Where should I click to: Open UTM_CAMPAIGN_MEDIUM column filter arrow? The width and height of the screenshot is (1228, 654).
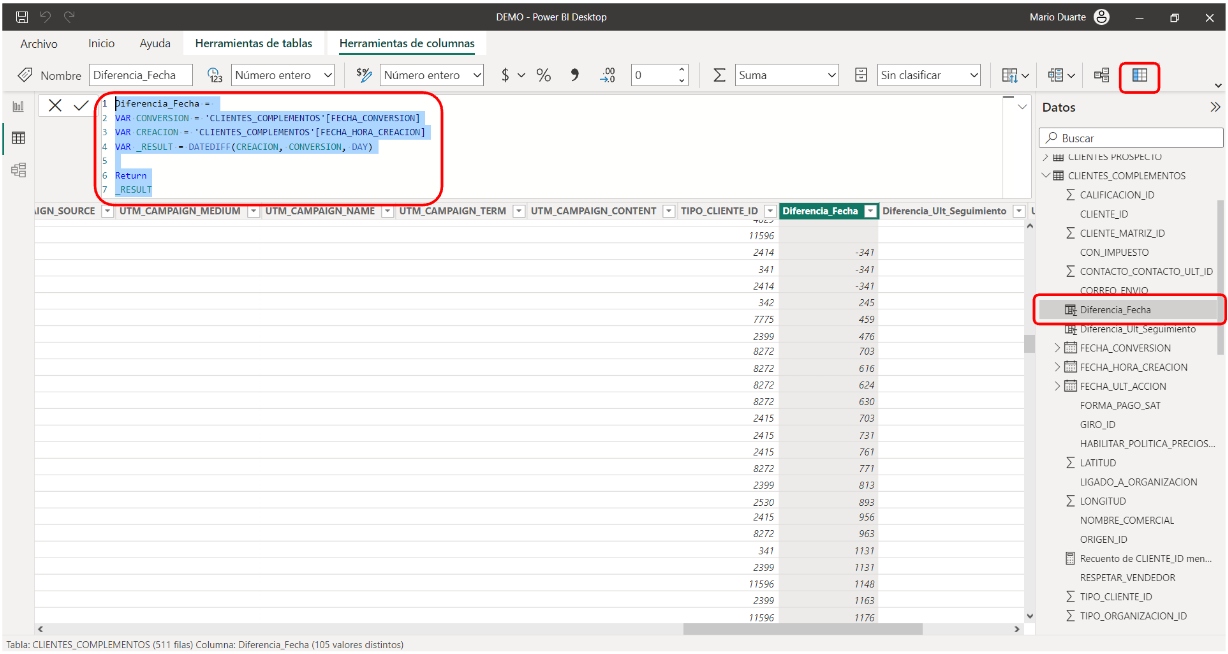pos(253,211)
